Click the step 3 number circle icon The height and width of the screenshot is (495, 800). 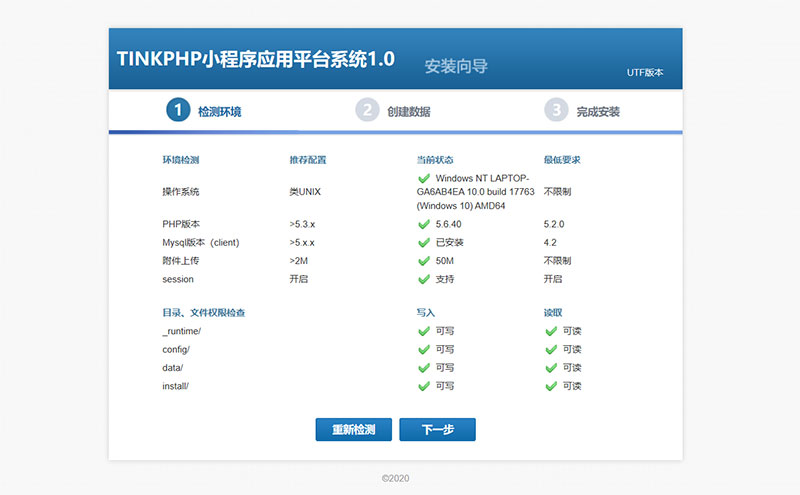[556, 110]
